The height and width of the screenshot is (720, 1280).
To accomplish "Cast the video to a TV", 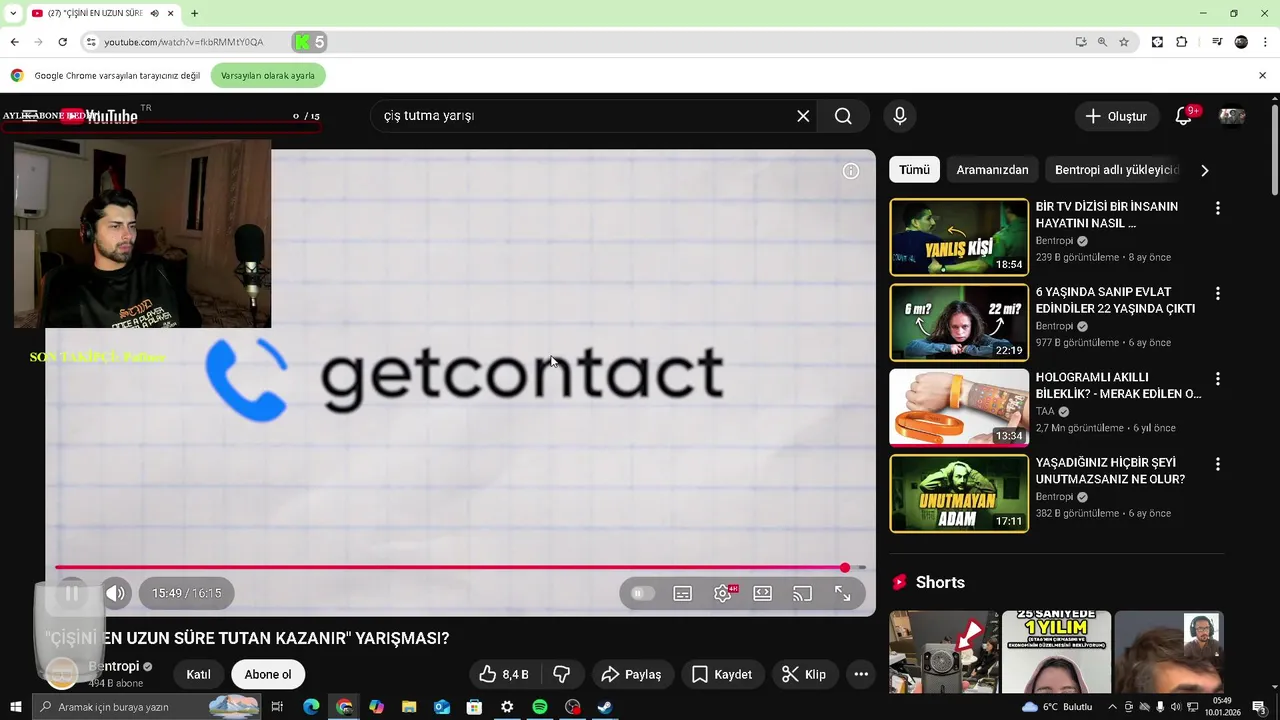I will pyautogui.click(x=803, y=594).
